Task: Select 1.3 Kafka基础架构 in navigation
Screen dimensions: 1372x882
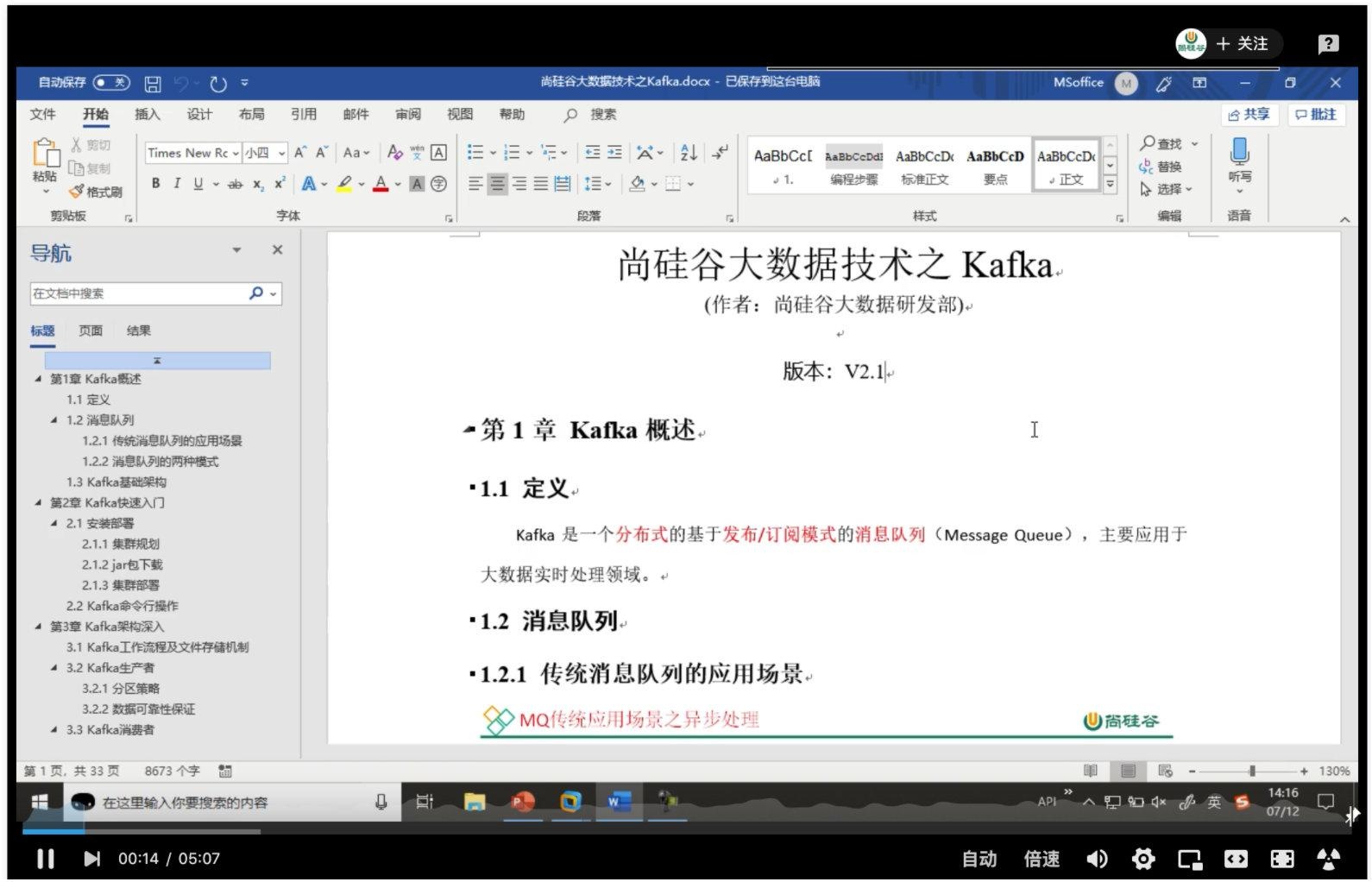Action: pyautogui.click(x=116, y=482)
